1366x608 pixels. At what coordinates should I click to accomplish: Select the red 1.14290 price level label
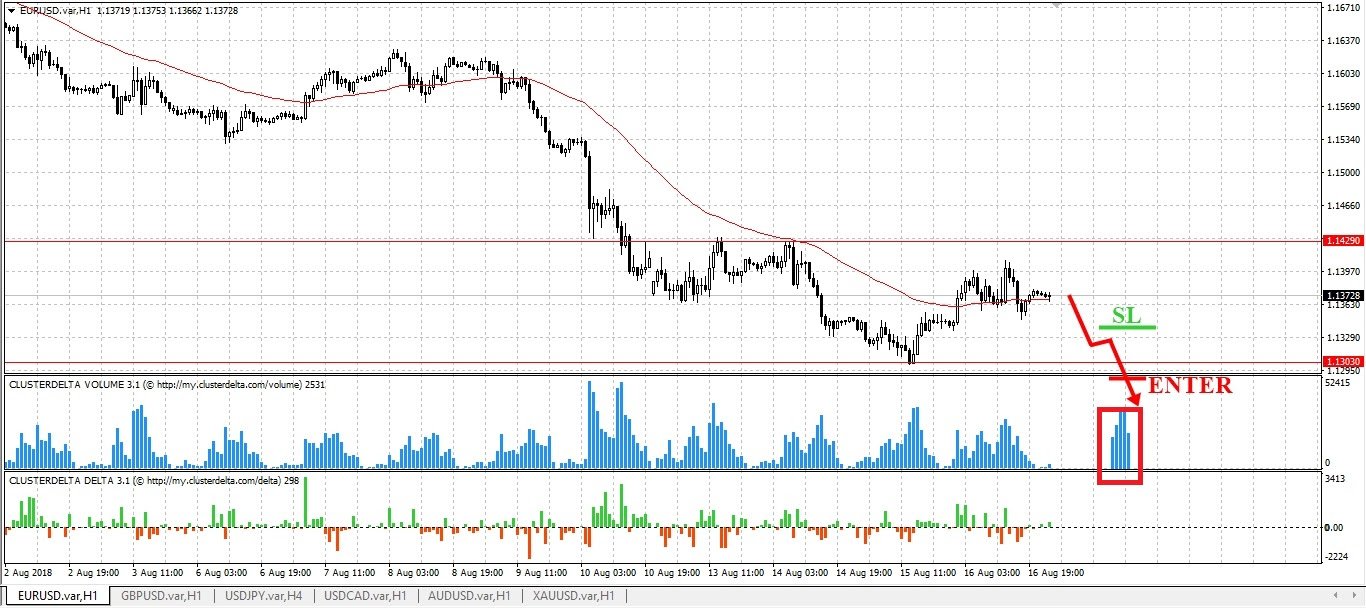(x=1342, y=241)
